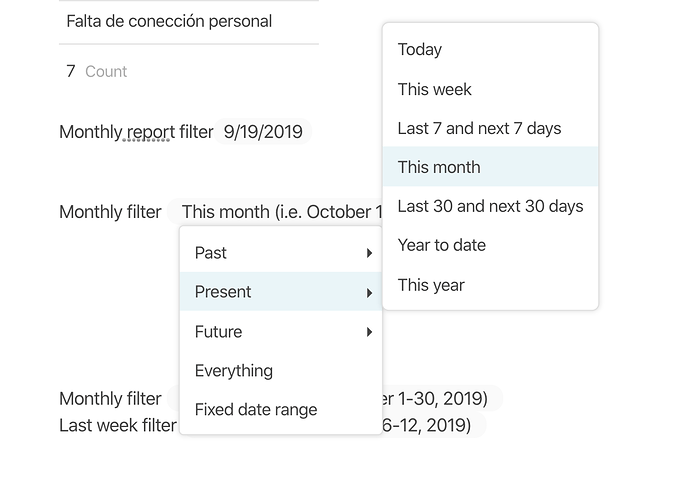This screenshot has height=477, width=690.
Task: Choose Last 30 and next 30 days
Action: point(490,206)
